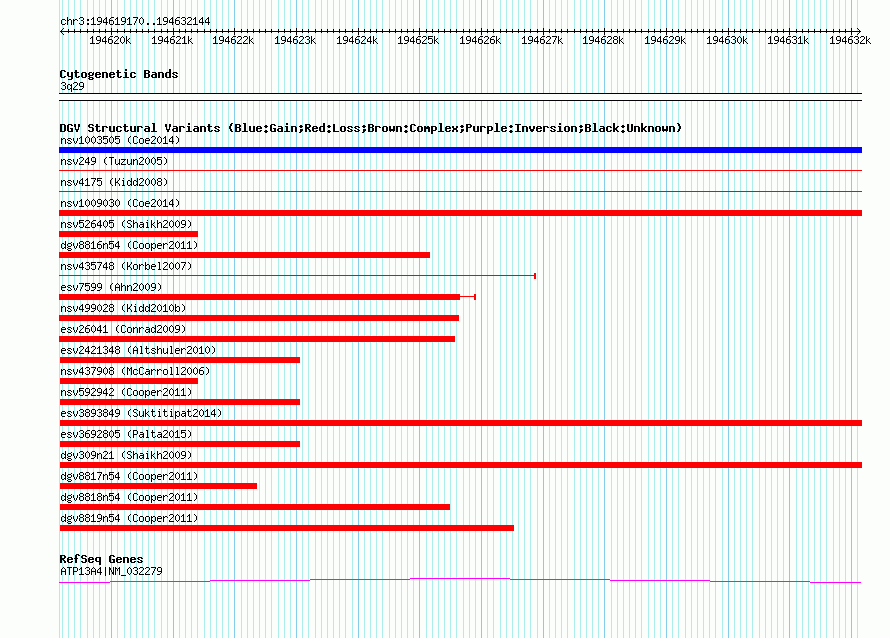
Task: Click the esv26041 (Conrad2009) label
Action: (123, 329)
